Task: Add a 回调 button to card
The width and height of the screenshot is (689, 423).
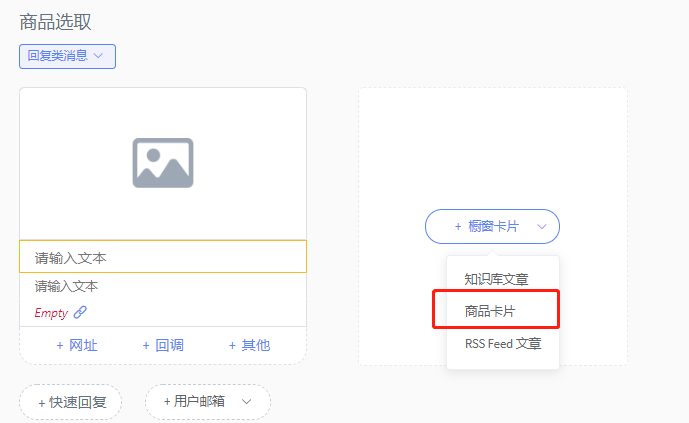Action: pyautogui.click(x=162, y=345)
